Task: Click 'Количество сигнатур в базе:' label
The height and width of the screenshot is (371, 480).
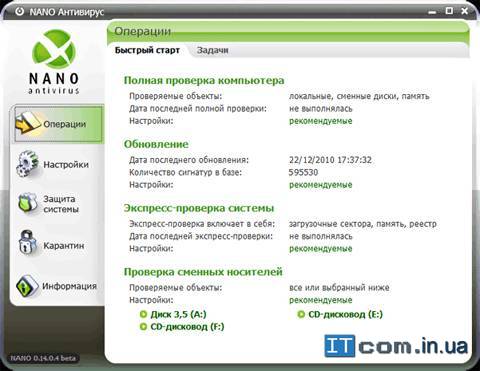Action: pos(185,172)
